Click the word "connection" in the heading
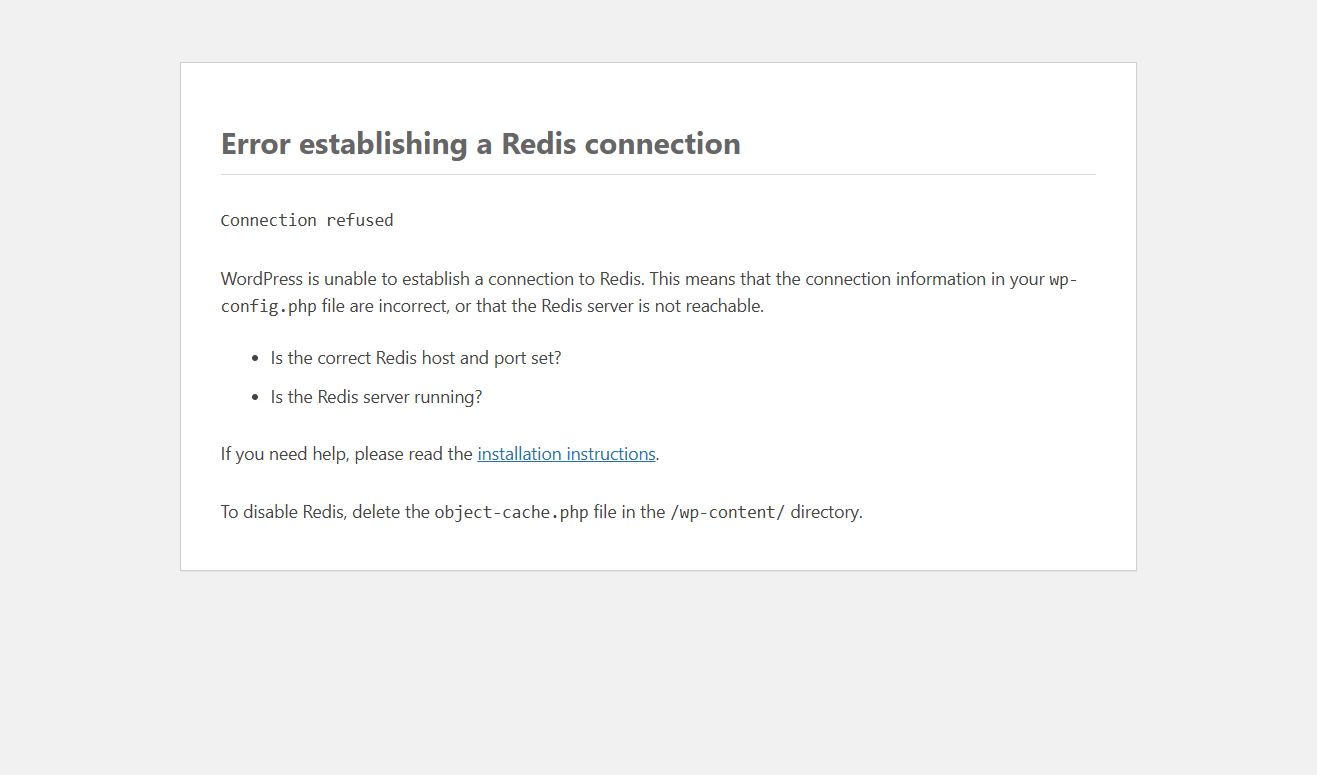The image size is (1317, 775). click(x=662, y=144)
